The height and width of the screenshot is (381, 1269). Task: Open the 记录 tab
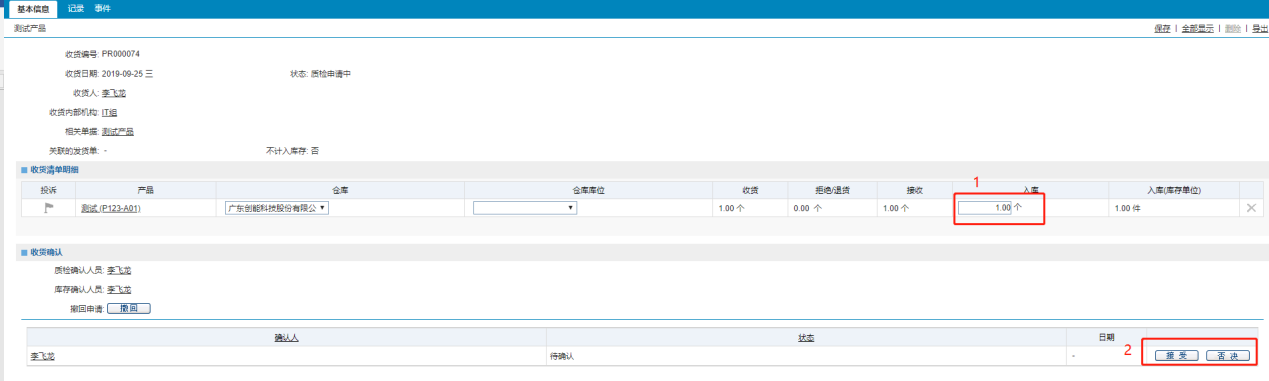[x=76, y=8]
